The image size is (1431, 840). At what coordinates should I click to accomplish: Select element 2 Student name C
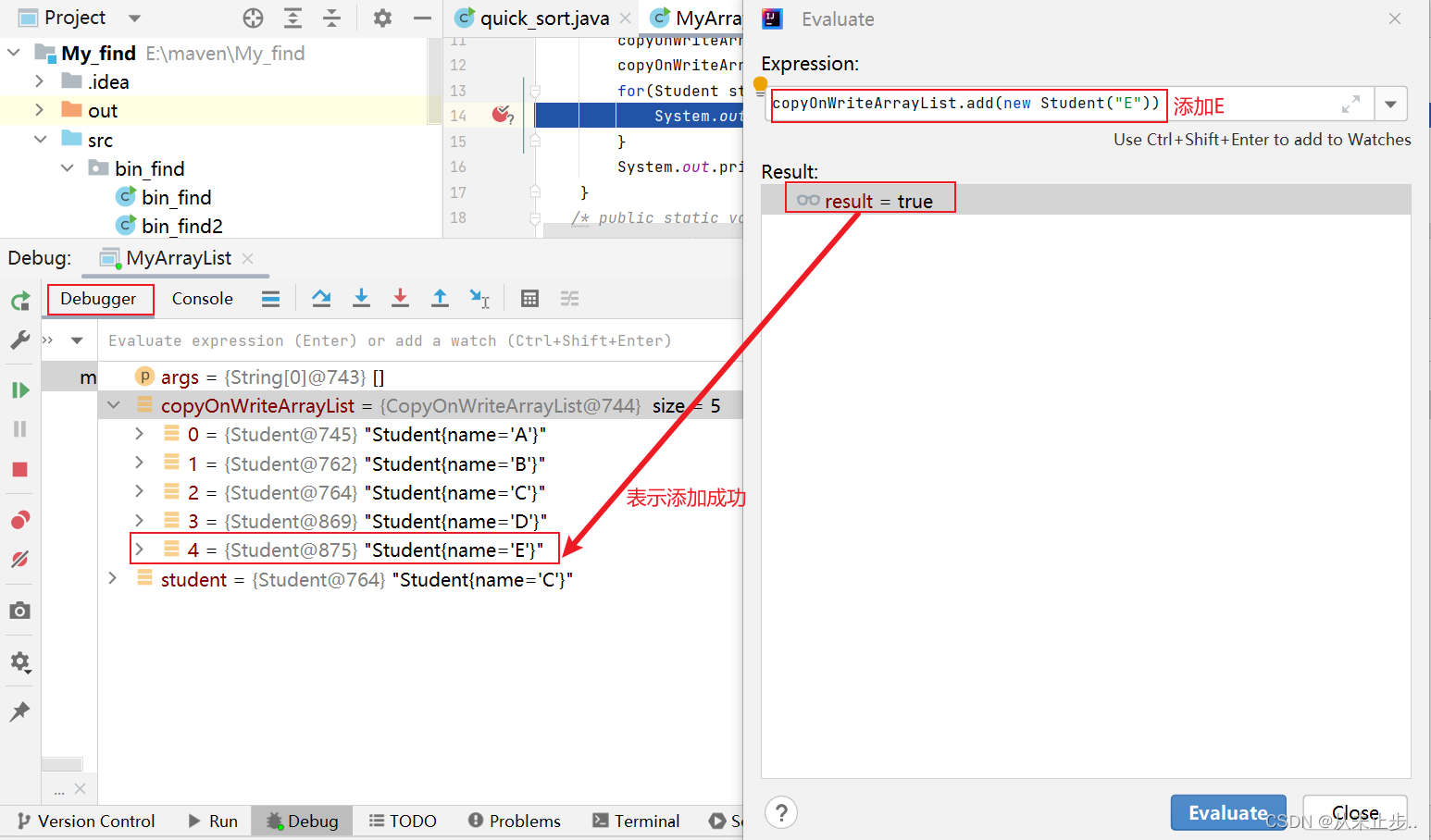[420, 492]
